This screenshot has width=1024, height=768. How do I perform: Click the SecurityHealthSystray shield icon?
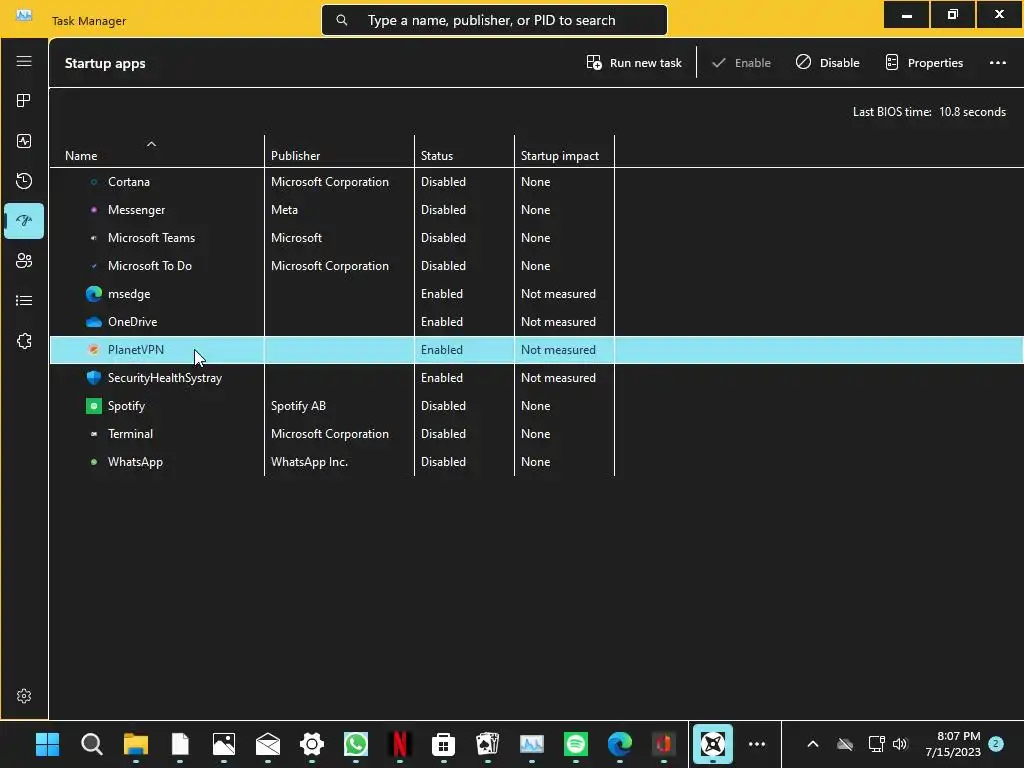pos(94,377)
